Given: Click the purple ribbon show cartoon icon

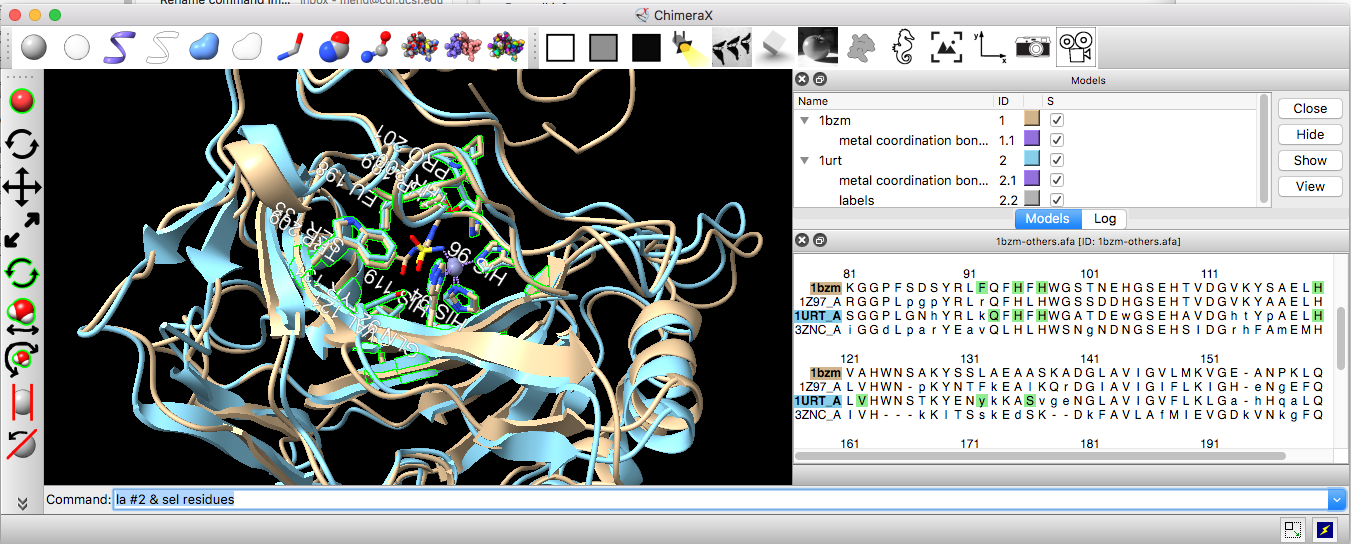Looking at the screenshot, I should pyautogui.click(x=121, y=47).
